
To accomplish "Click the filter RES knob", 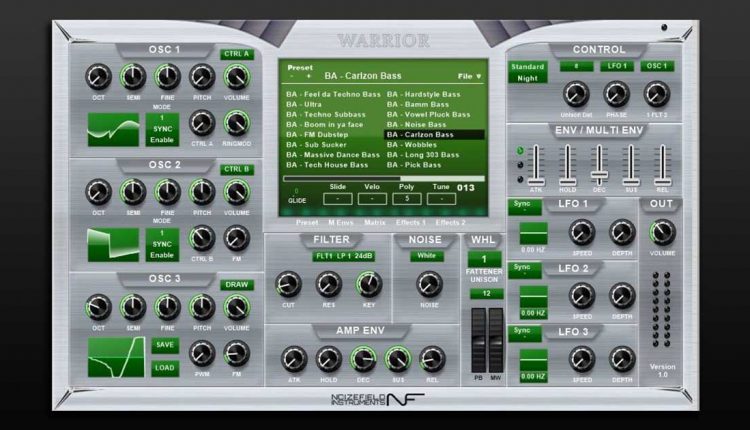I will [x=329, y=284].
